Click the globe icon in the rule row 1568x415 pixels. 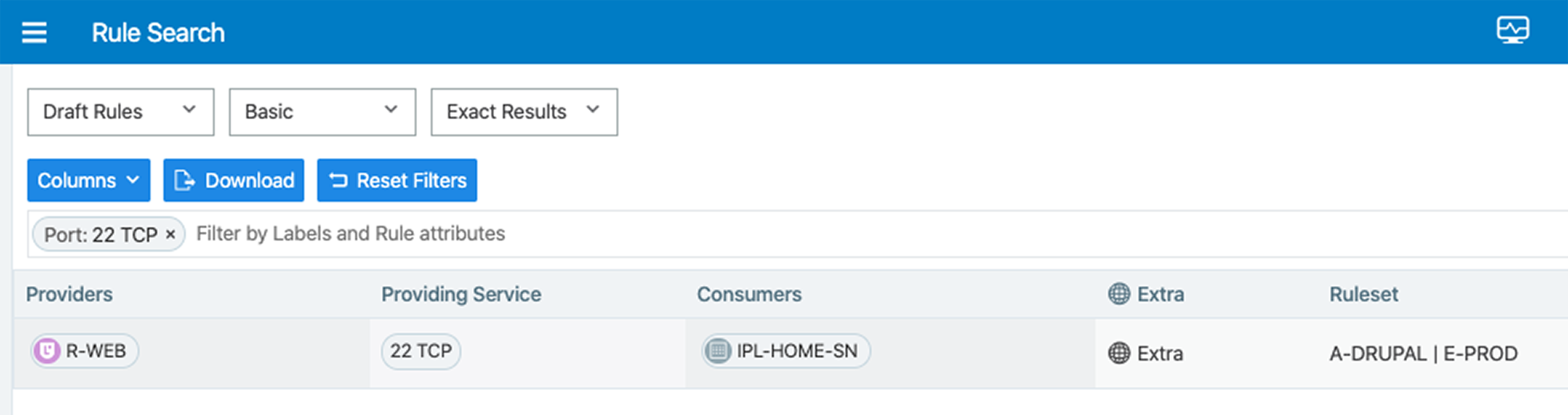(1119, 353)
